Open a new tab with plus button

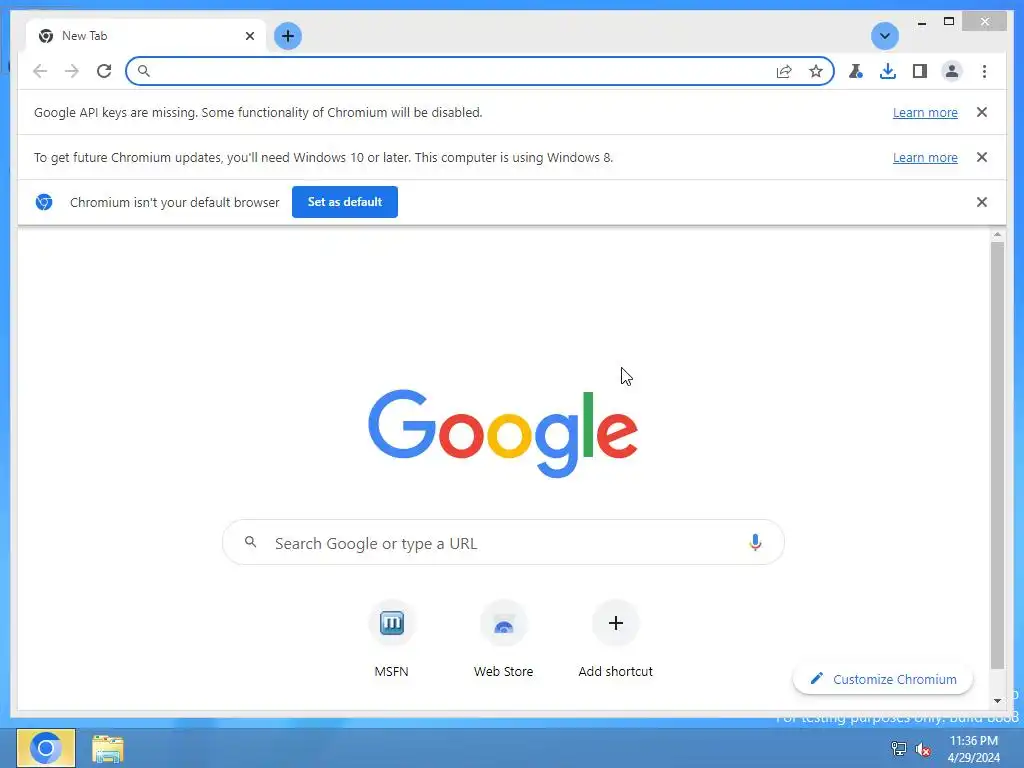pyautogui.click(x=287, y=36)
